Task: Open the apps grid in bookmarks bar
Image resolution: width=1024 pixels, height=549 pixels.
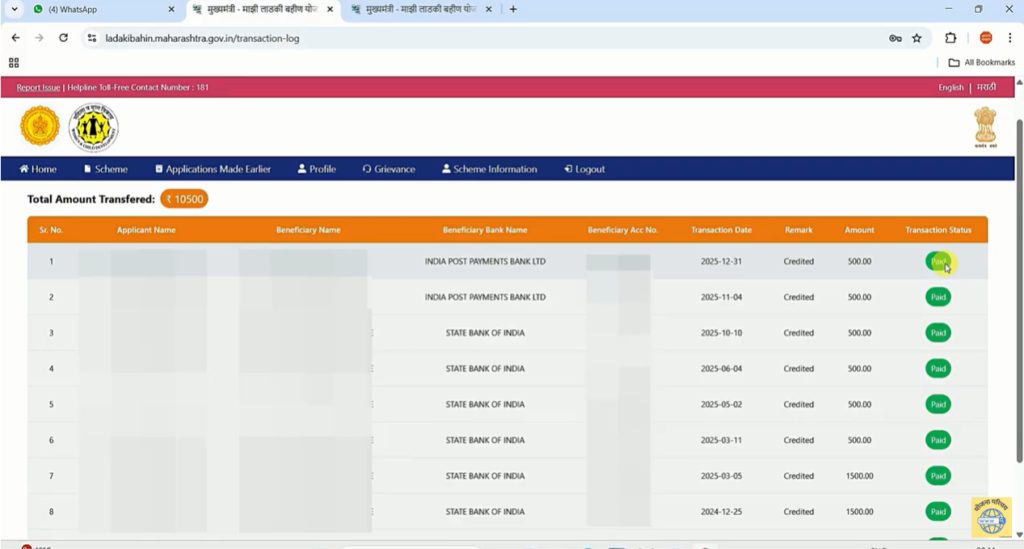Action: [x=14, y=62]
